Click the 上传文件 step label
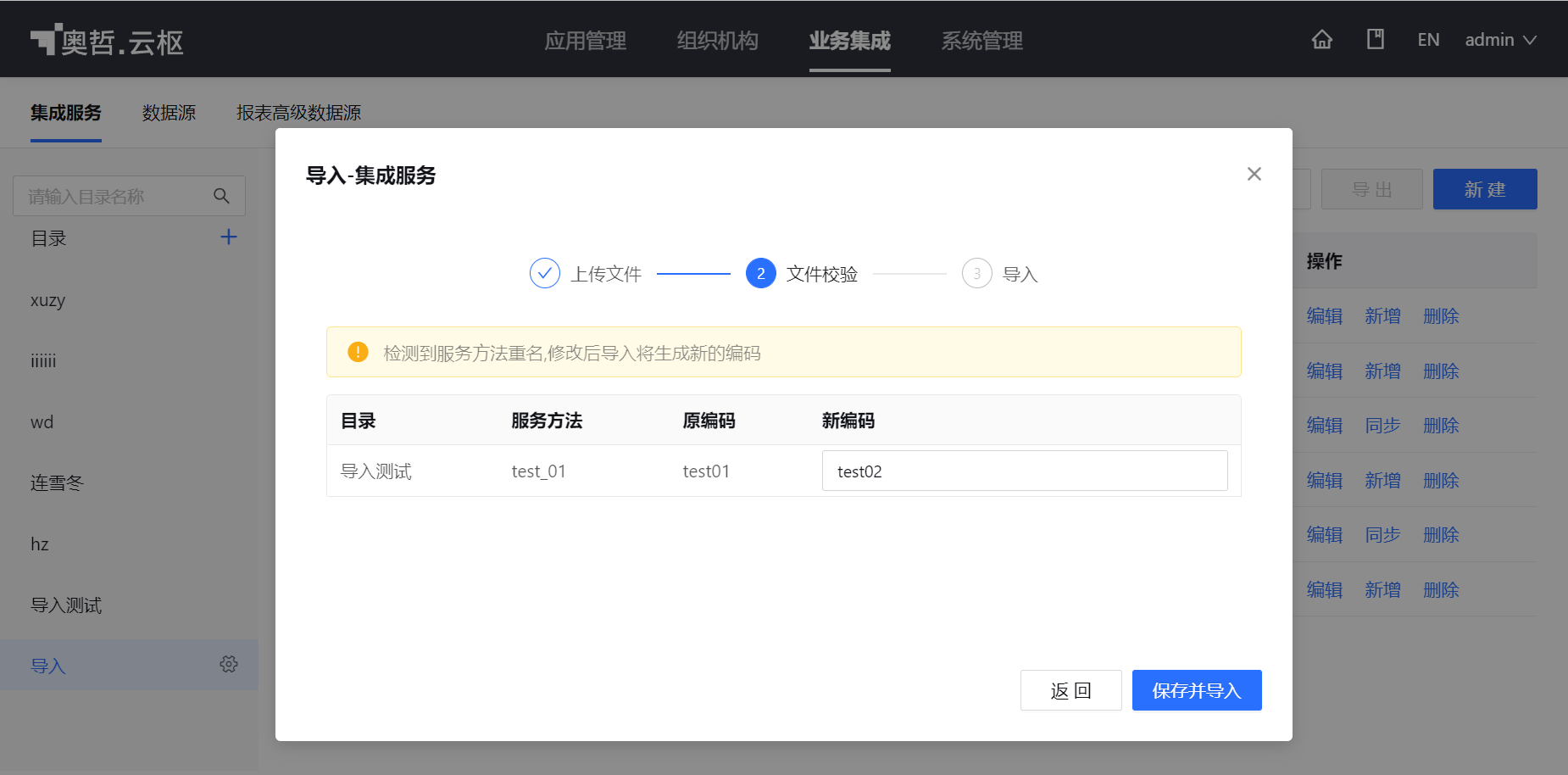 606,274
